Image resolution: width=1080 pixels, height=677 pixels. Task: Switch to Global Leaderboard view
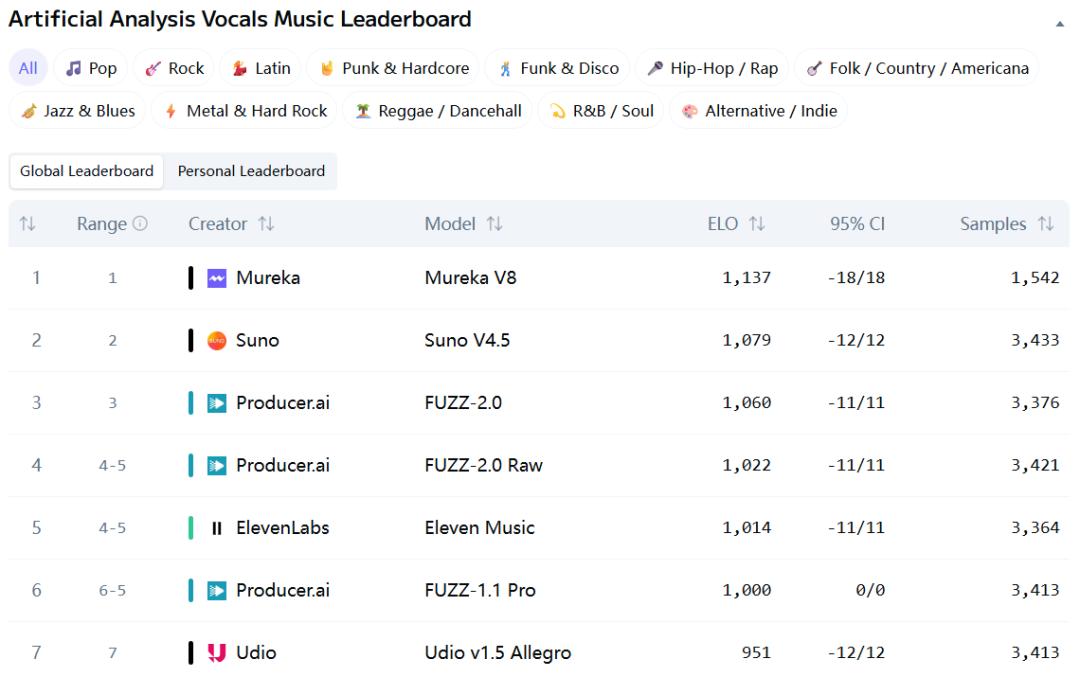point(87,171)
